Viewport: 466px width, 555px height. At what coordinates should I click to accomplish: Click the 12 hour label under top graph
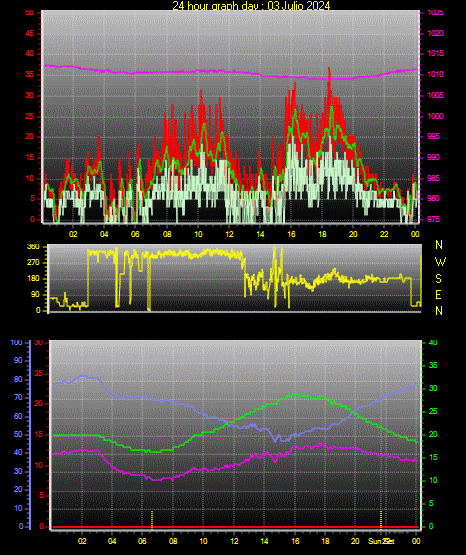coord(229,234)
